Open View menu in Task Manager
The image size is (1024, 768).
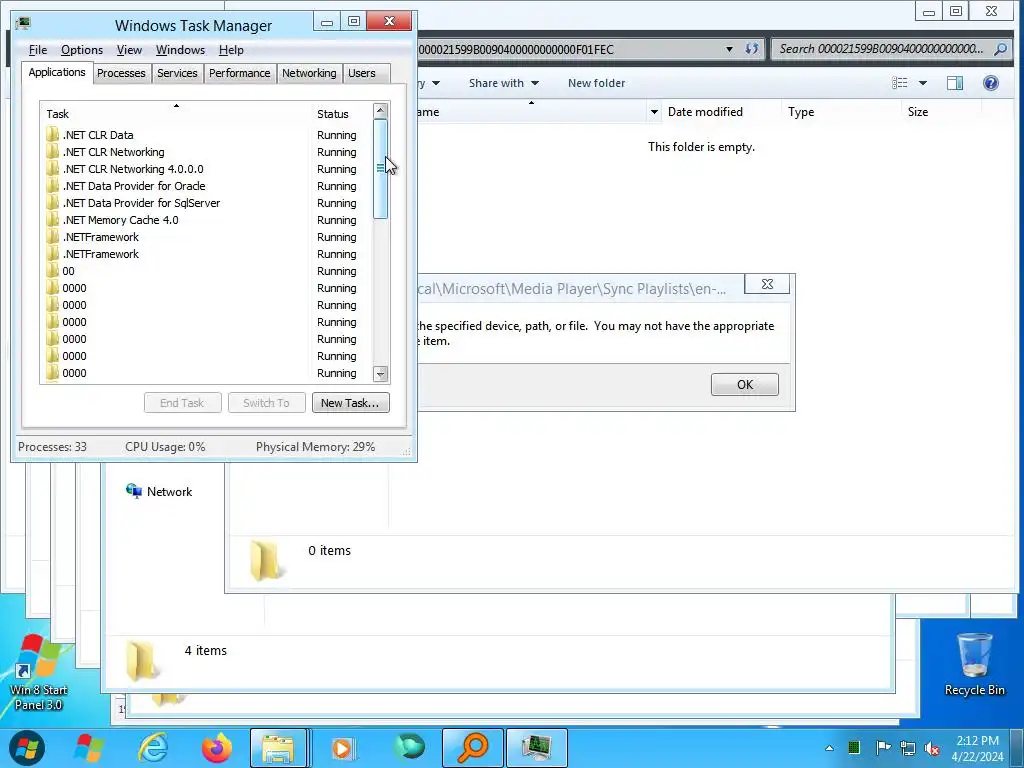click(x=129, y=50)
